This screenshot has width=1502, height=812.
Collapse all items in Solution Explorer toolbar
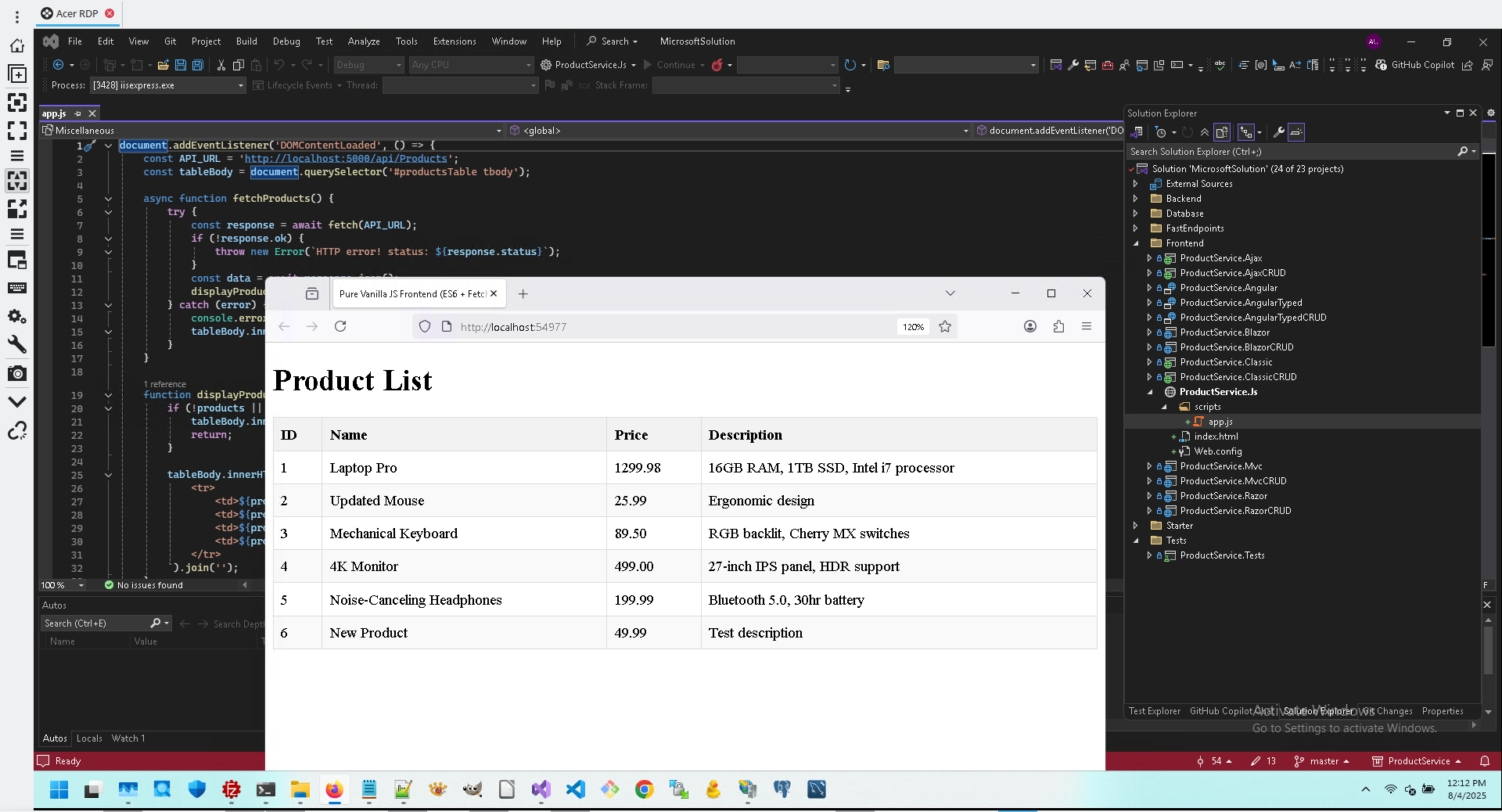pos(1204,132)
